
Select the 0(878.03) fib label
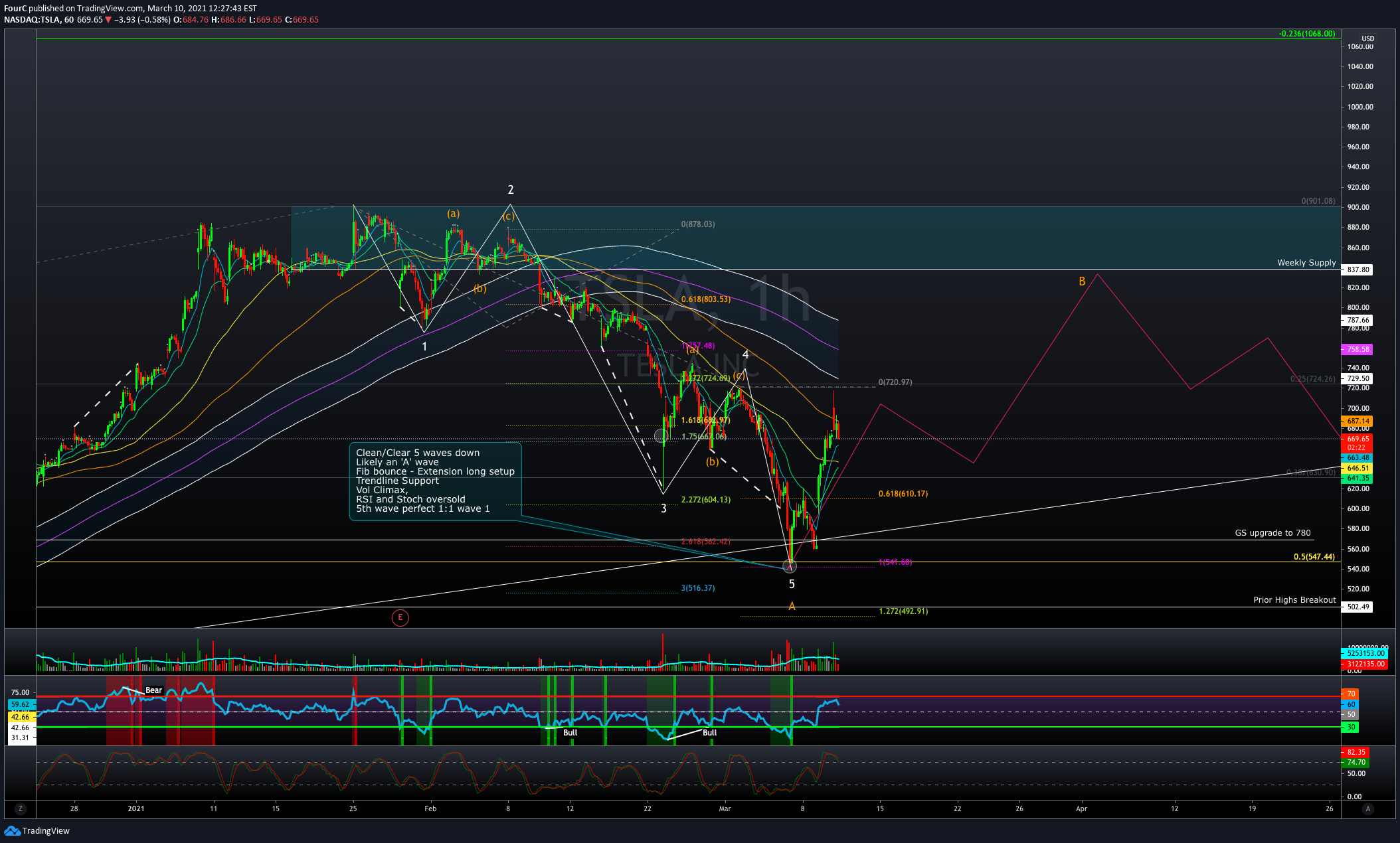tap(698, 224)
